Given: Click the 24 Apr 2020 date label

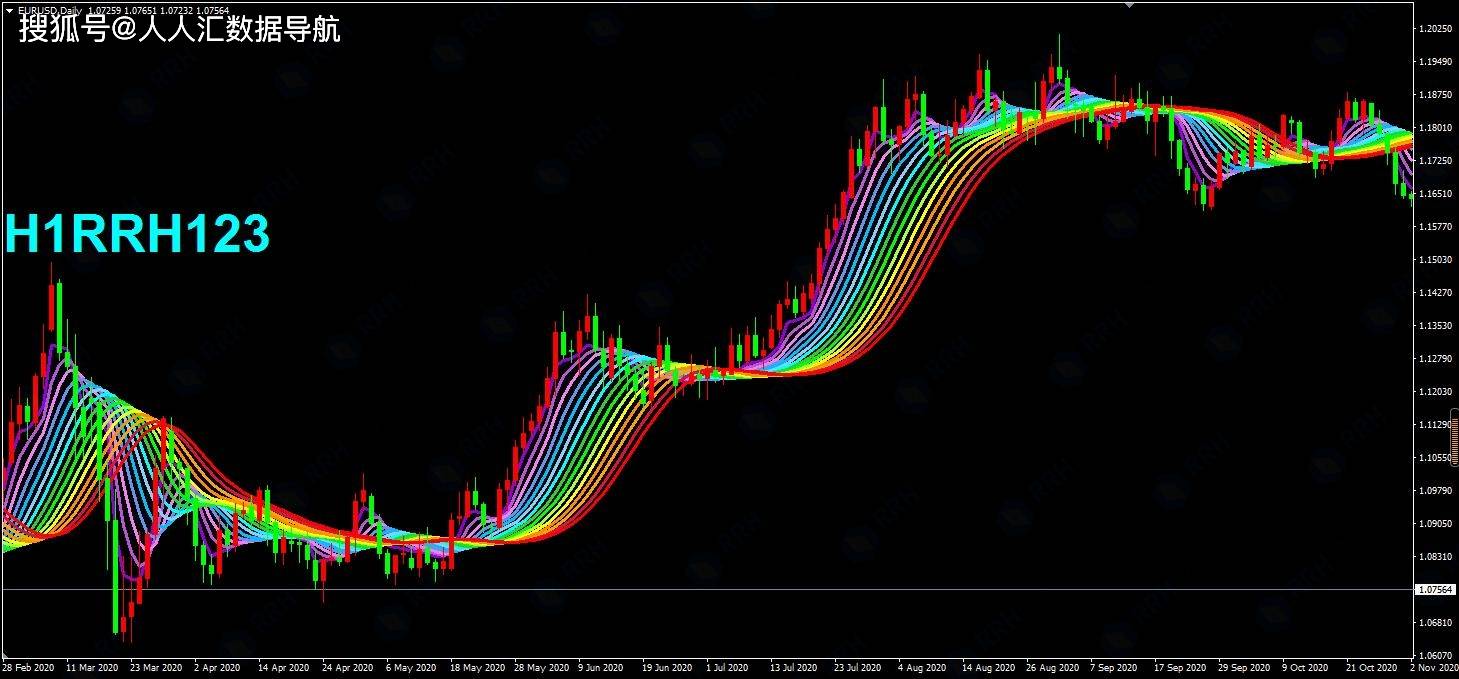Looking at the screenshot, I should coord(347,667).
